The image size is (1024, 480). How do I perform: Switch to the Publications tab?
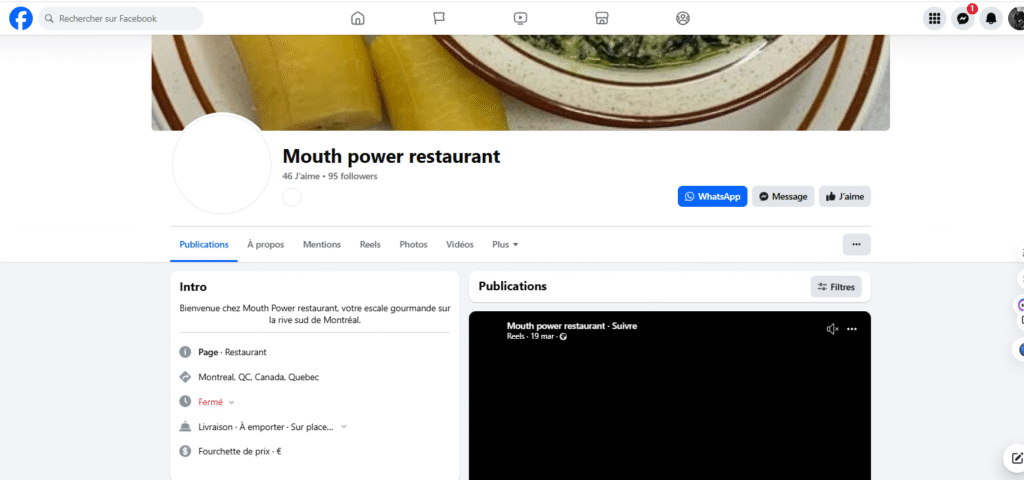click(204, 244)
